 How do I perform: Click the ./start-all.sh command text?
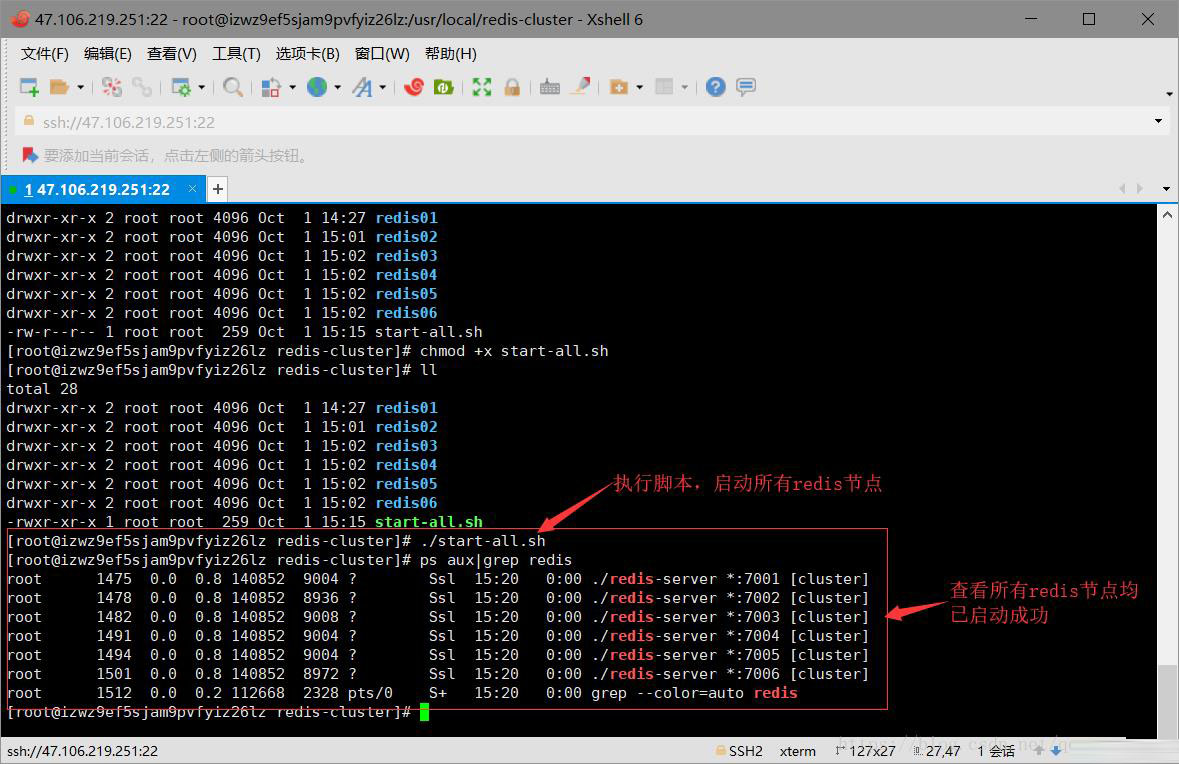[483, 541]
